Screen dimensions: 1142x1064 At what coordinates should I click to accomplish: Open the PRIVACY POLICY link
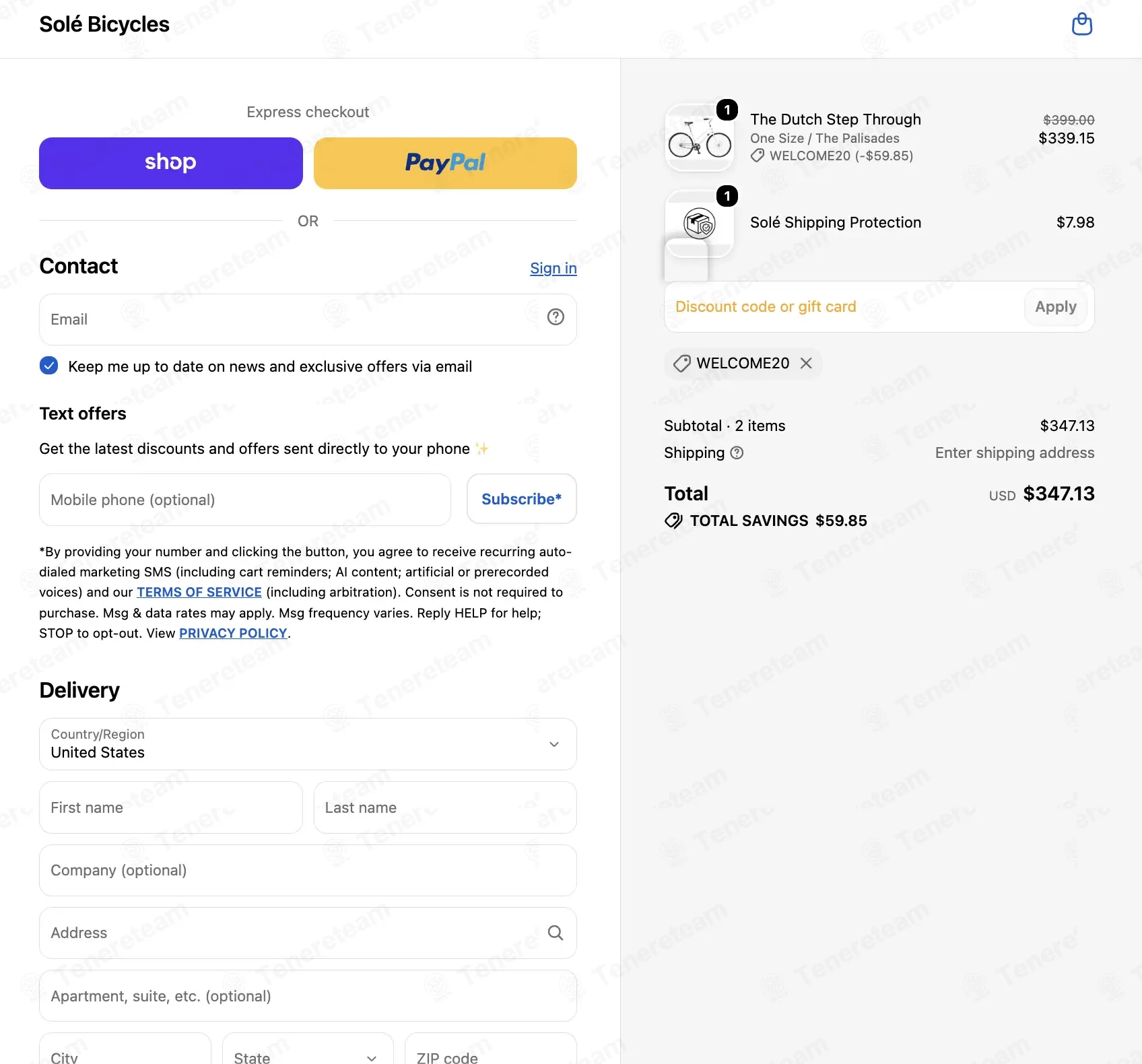tap(233, 633)
